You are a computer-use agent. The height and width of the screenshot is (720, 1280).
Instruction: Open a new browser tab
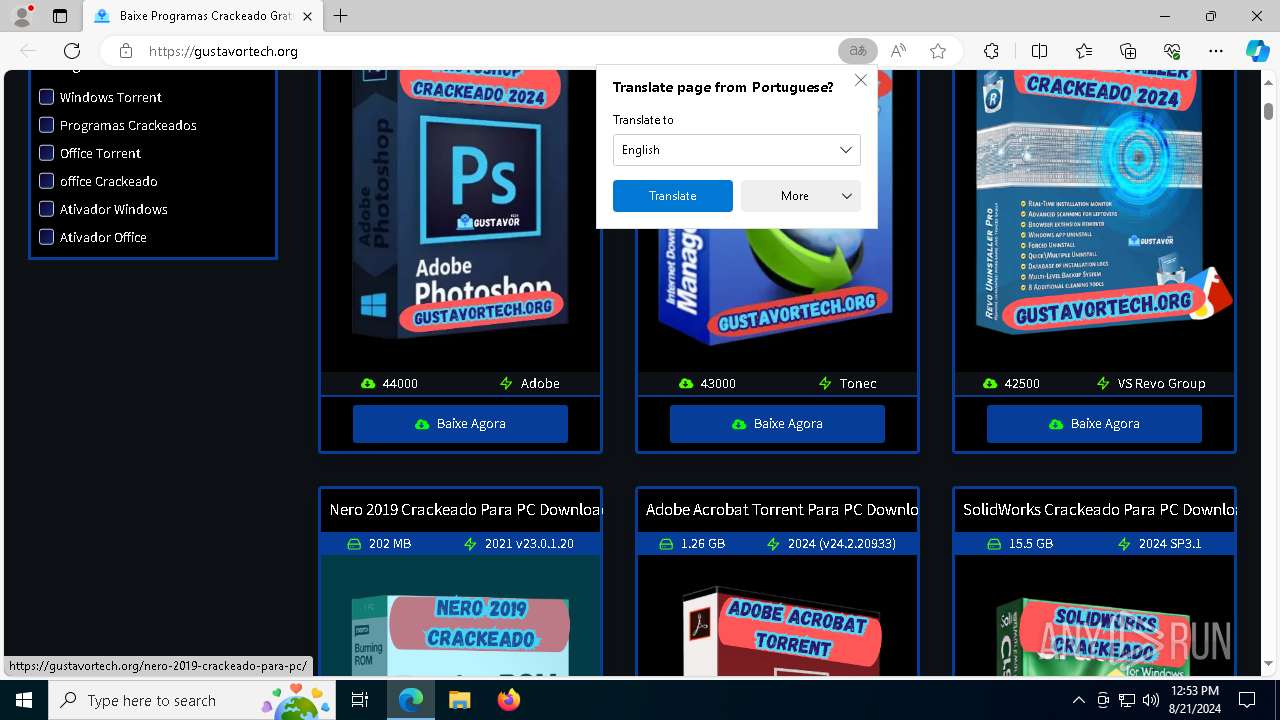341,16
